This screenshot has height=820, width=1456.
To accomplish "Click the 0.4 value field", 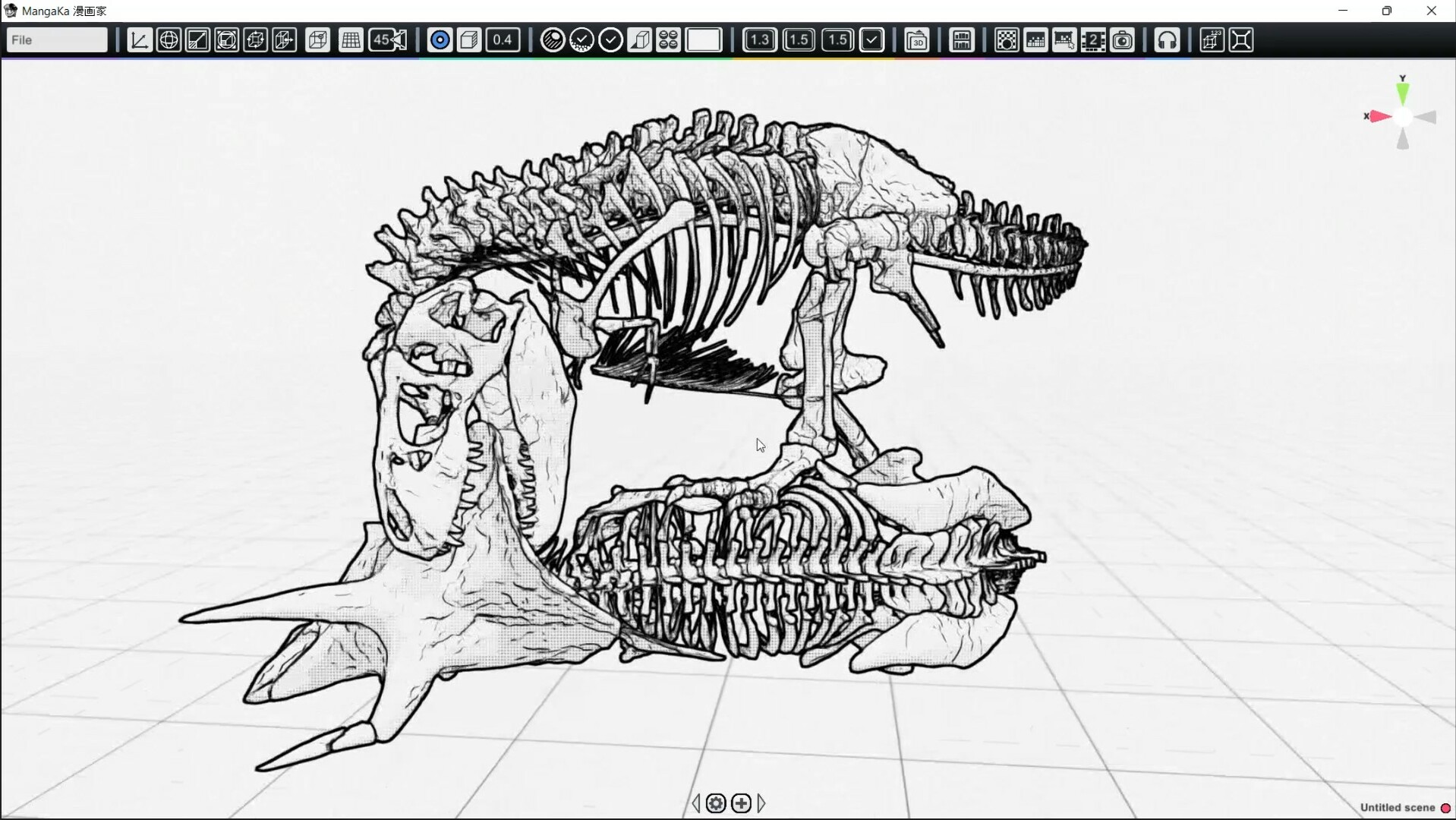I will [x=503, y=40].
